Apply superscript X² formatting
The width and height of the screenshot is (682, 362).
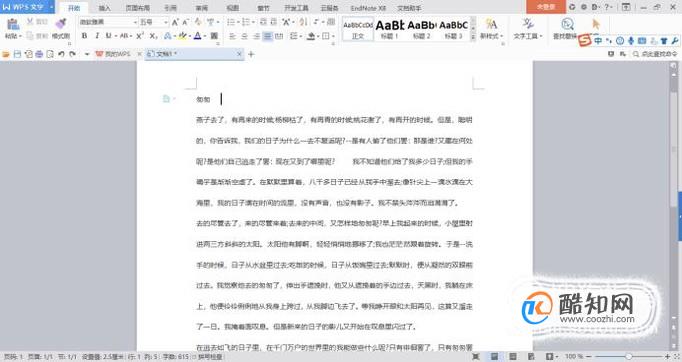click(x=140, y=36)
